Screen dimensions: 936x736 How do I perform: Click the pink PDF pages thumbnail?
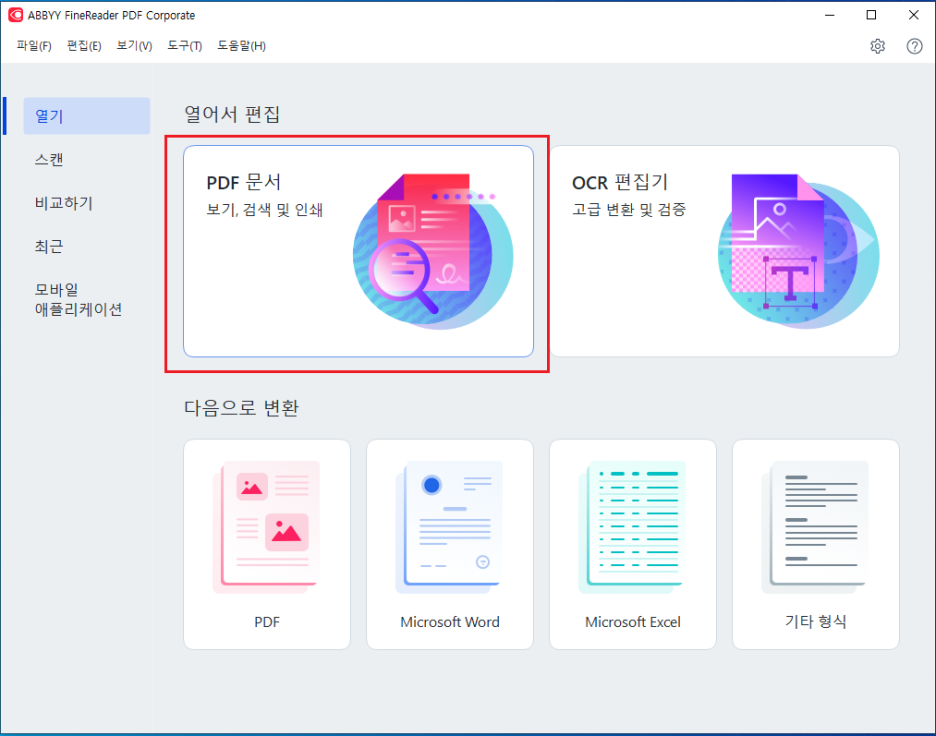point(266,527)
